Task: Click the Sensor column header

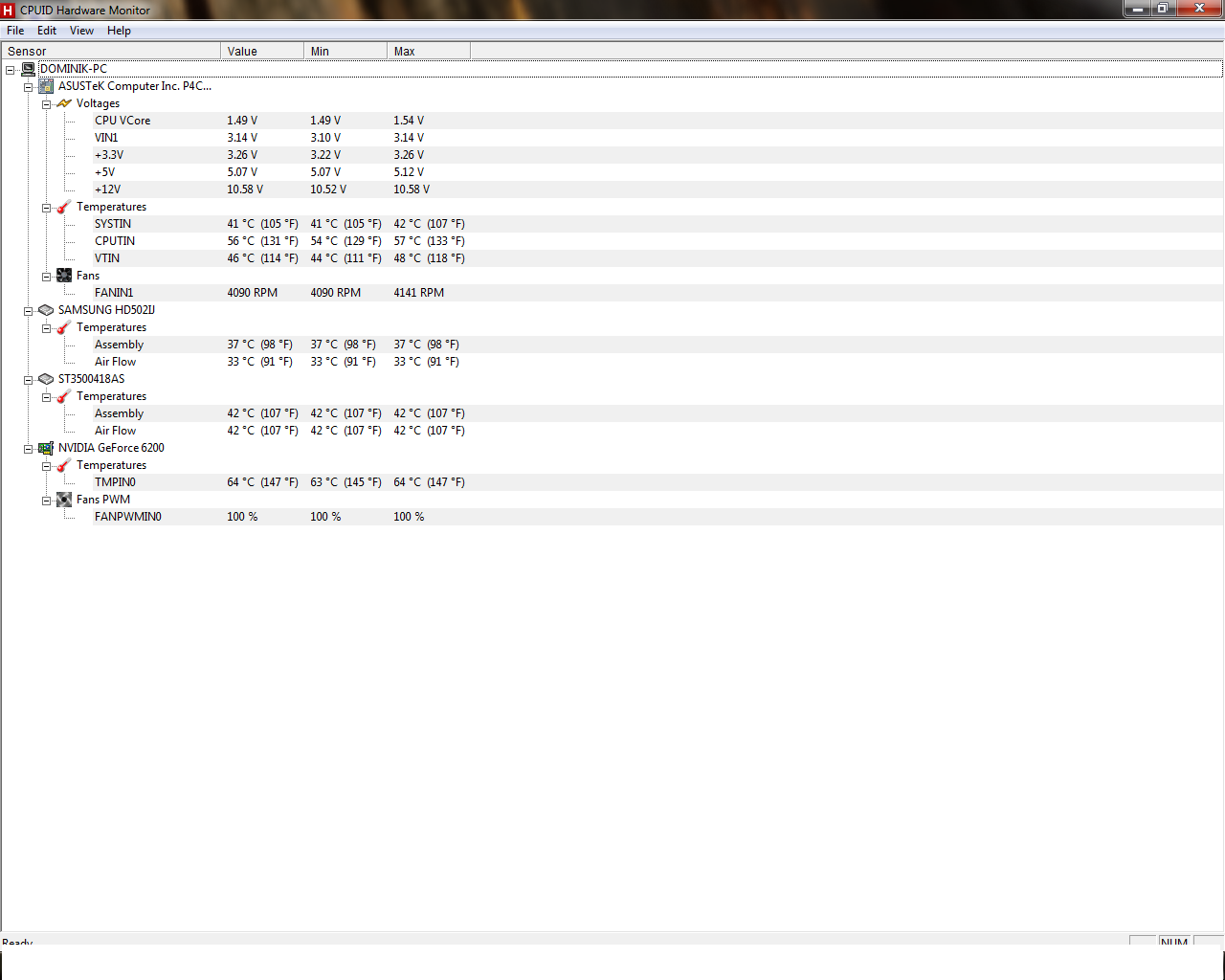Action: [x=111, y=51]
